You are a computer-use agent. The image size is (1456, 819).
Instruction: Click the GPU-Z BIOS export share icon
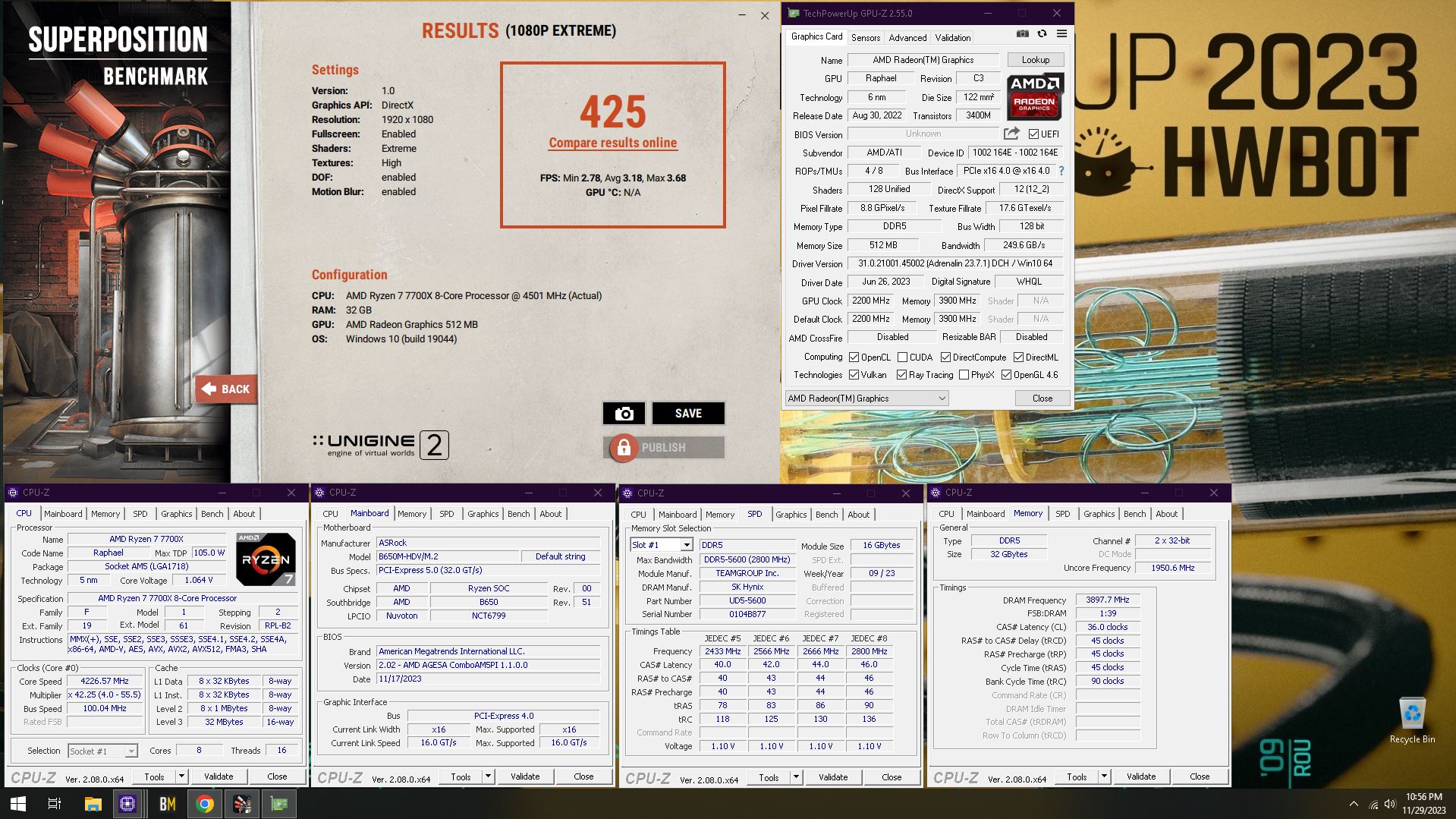pos(1011,134)
